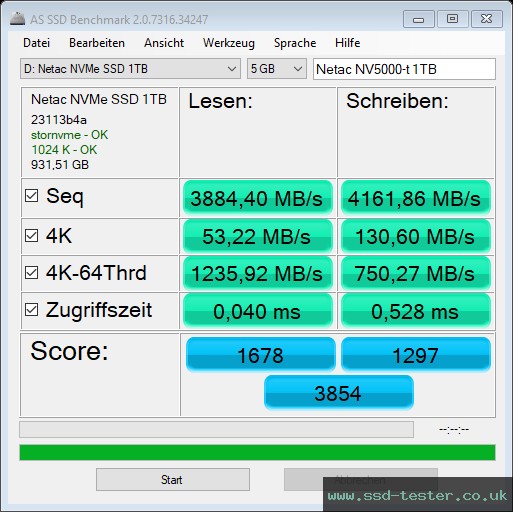Click 4K read result 53,22 MB/s
Image resolution: width=513 pixels, height=512 pixels.
(x=258, y=236)
